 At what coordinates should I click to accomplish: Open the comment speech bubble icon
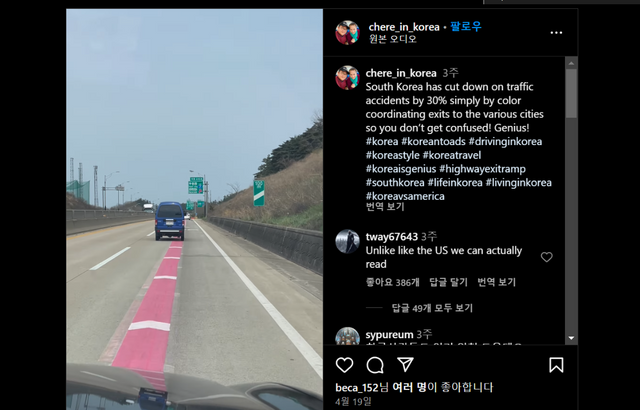coord(375,365)
